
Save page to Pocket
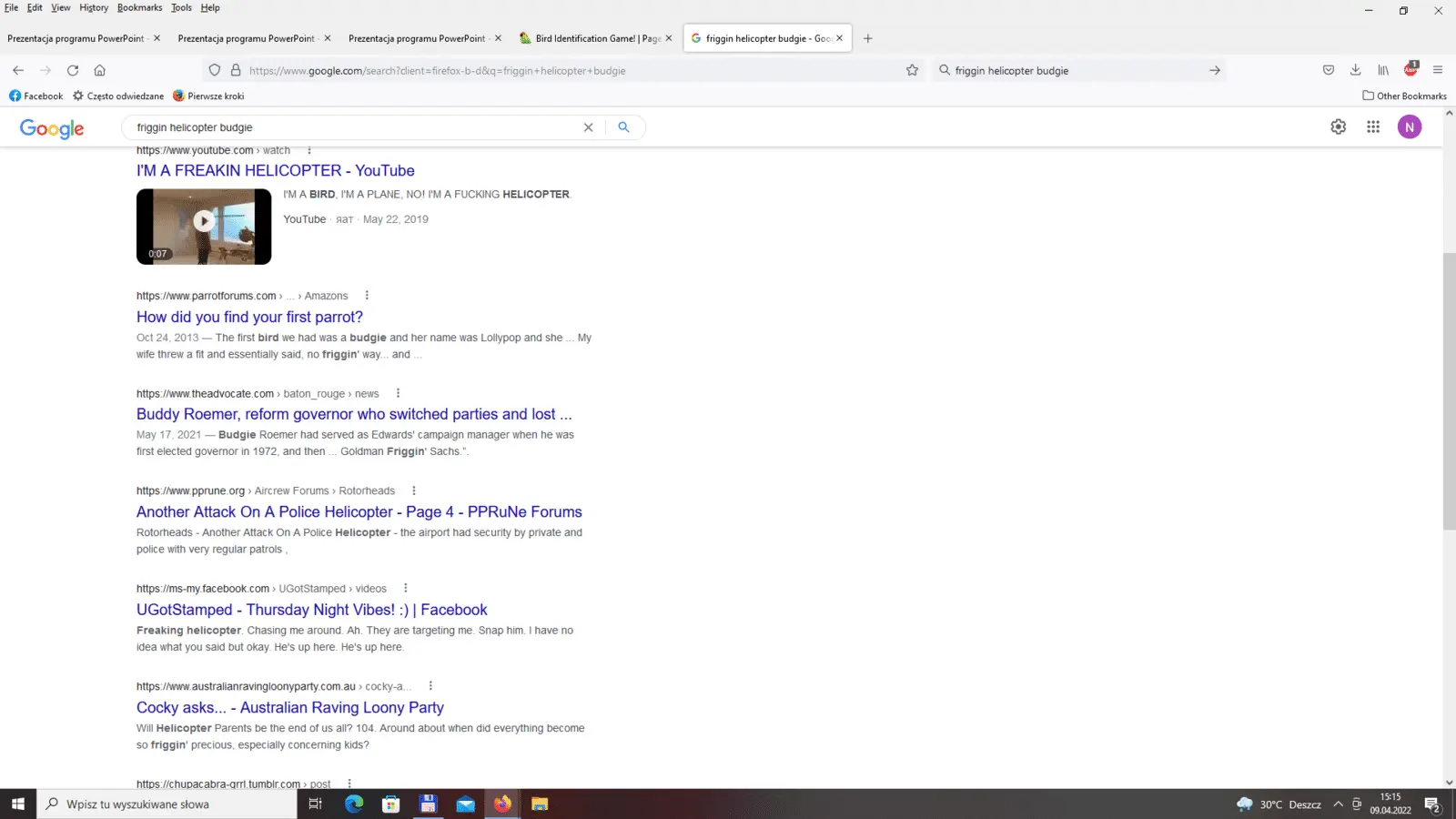tap(1328, 70)
